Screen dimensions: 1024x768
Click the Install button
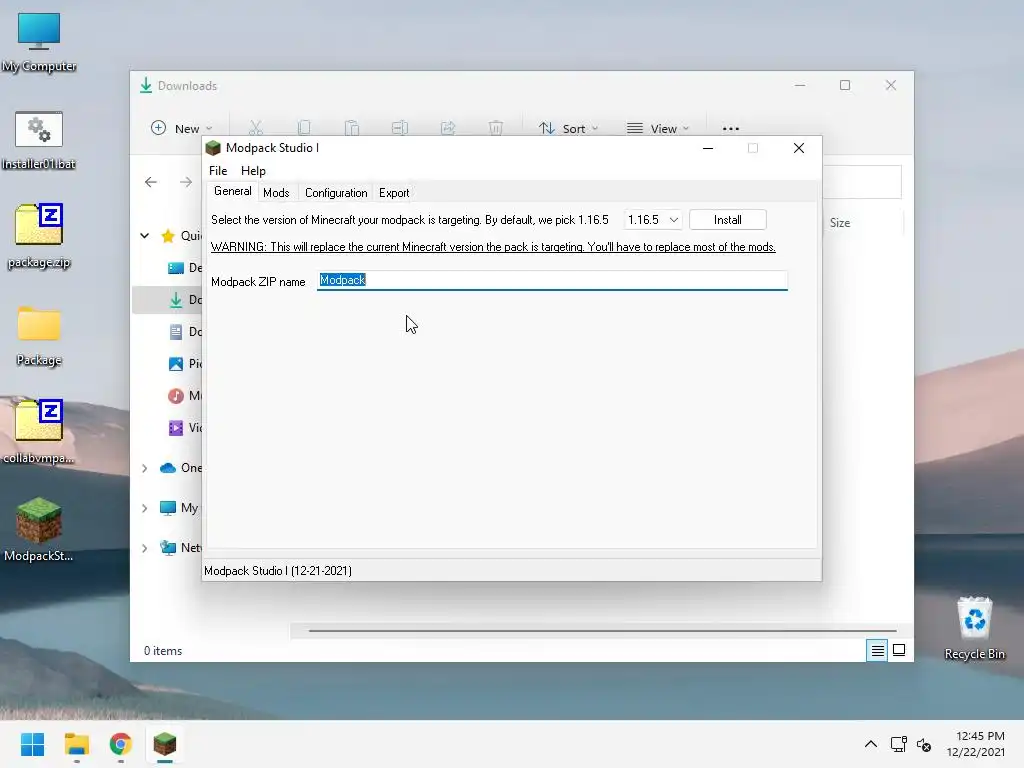tap(728, 220)
